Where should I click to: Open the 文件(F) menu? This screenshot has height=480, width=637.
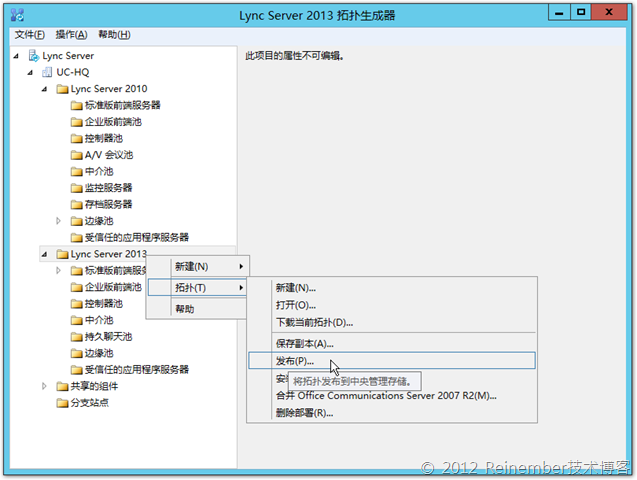(30, 35)
